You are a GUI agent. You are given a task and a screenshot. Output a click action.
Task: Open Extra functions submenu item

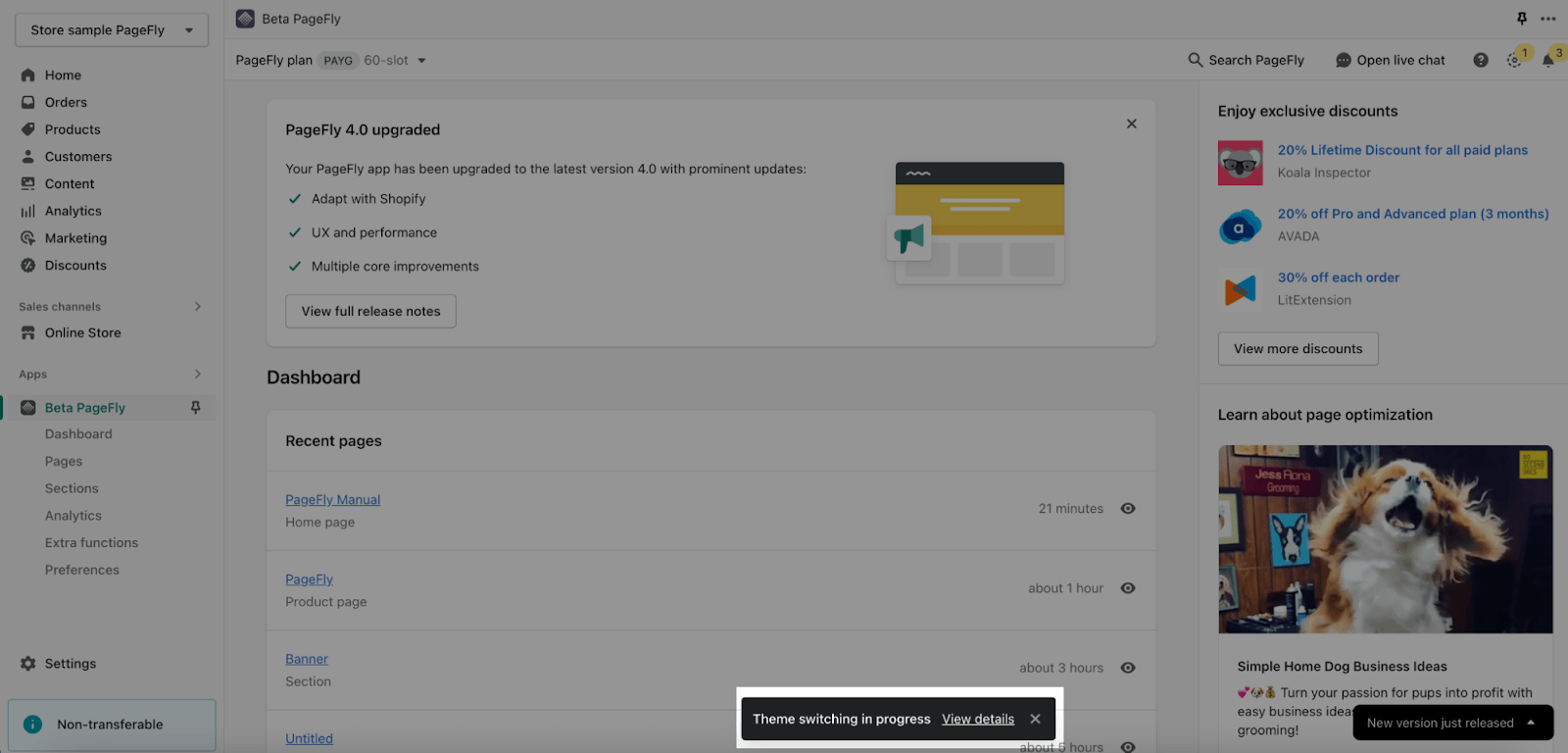91,543
